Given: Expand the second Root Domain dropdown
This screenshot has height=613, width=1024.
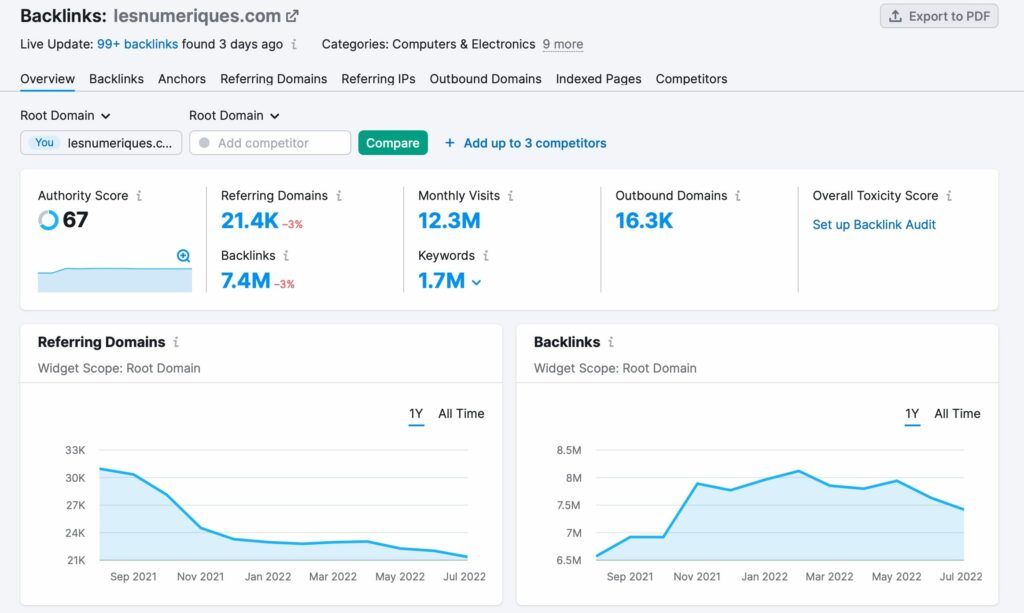Looking at the screenshot, I should [x=234, y=116].
